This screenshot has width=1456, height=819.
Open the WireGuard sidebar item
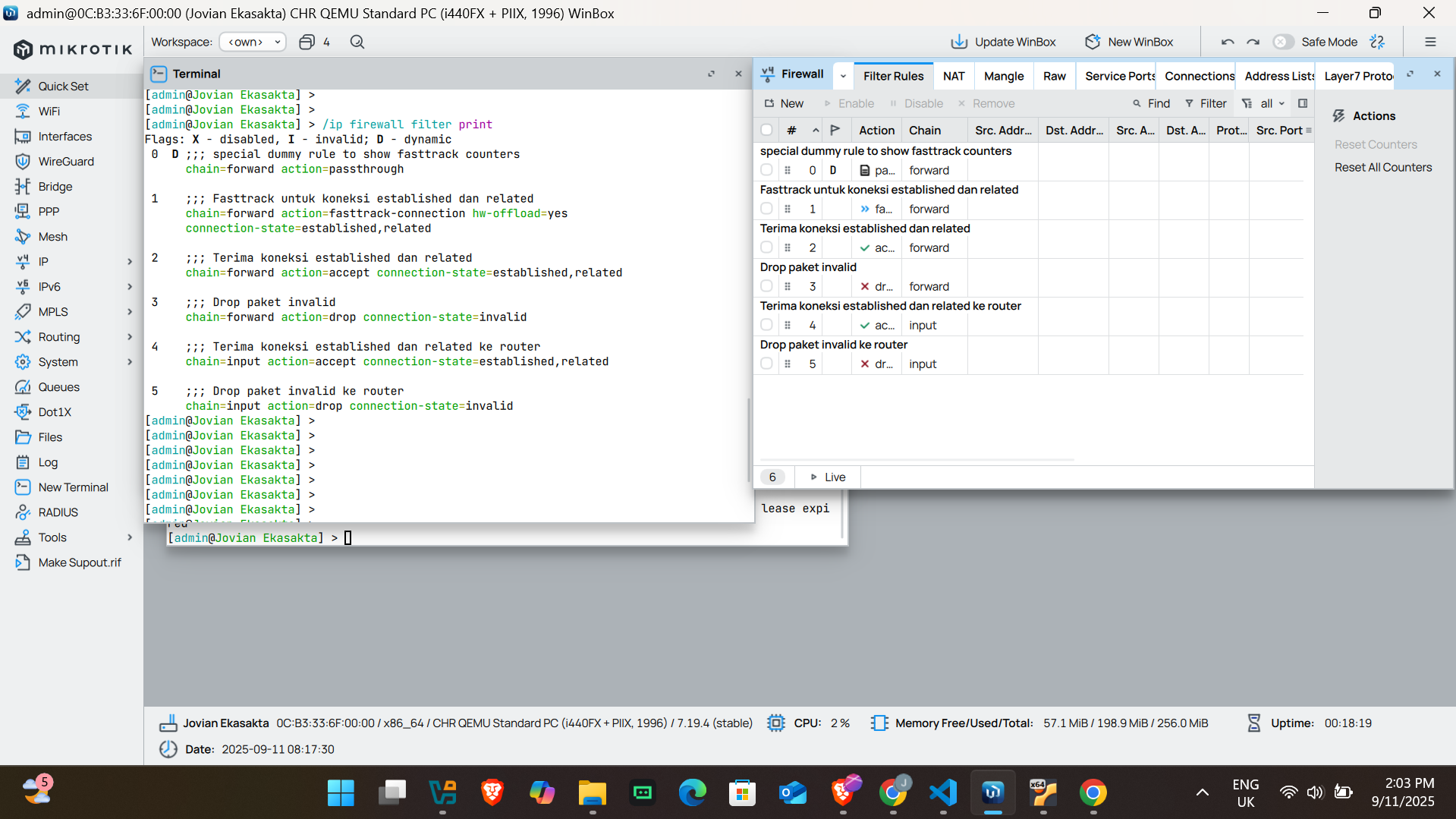(66, 161)
